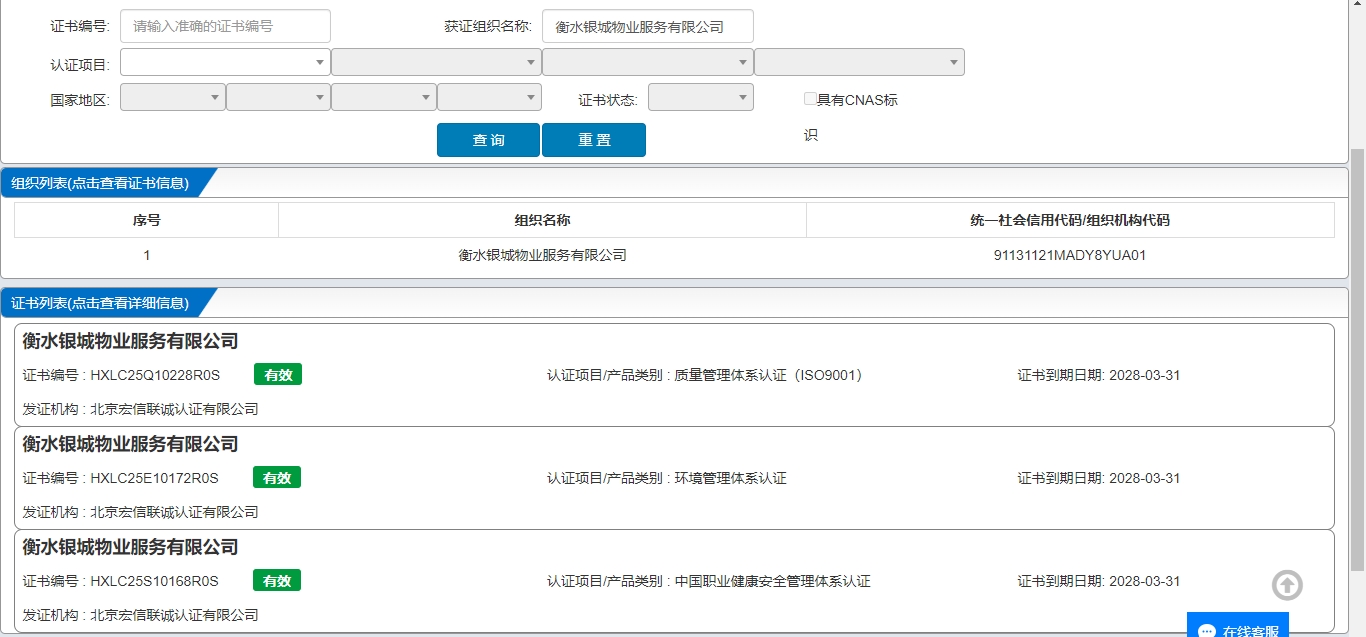Click 发证机构 text in the 中国职业健康安全 card
Screen dimensions: 1366x637
click(140, 615)
